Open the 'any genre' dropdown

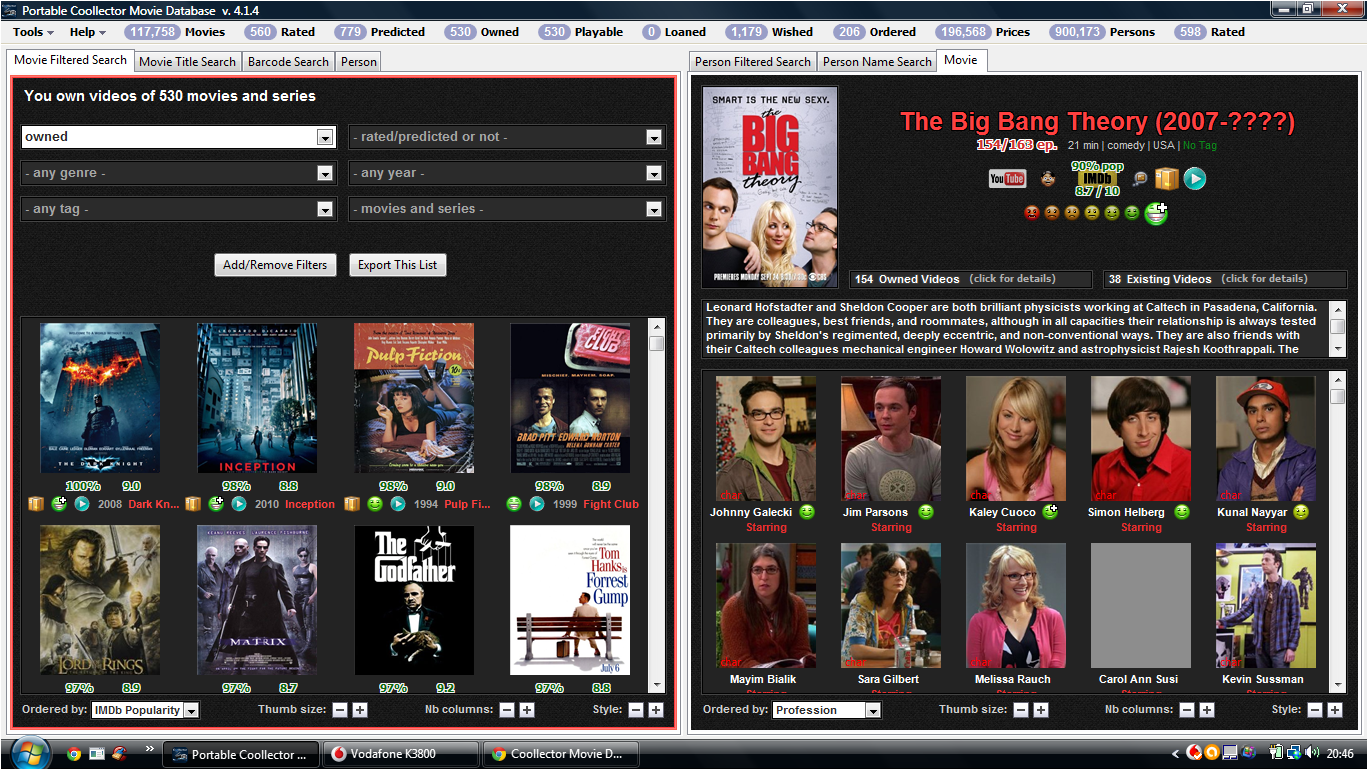pyautogui.click(x=324, y=173)
